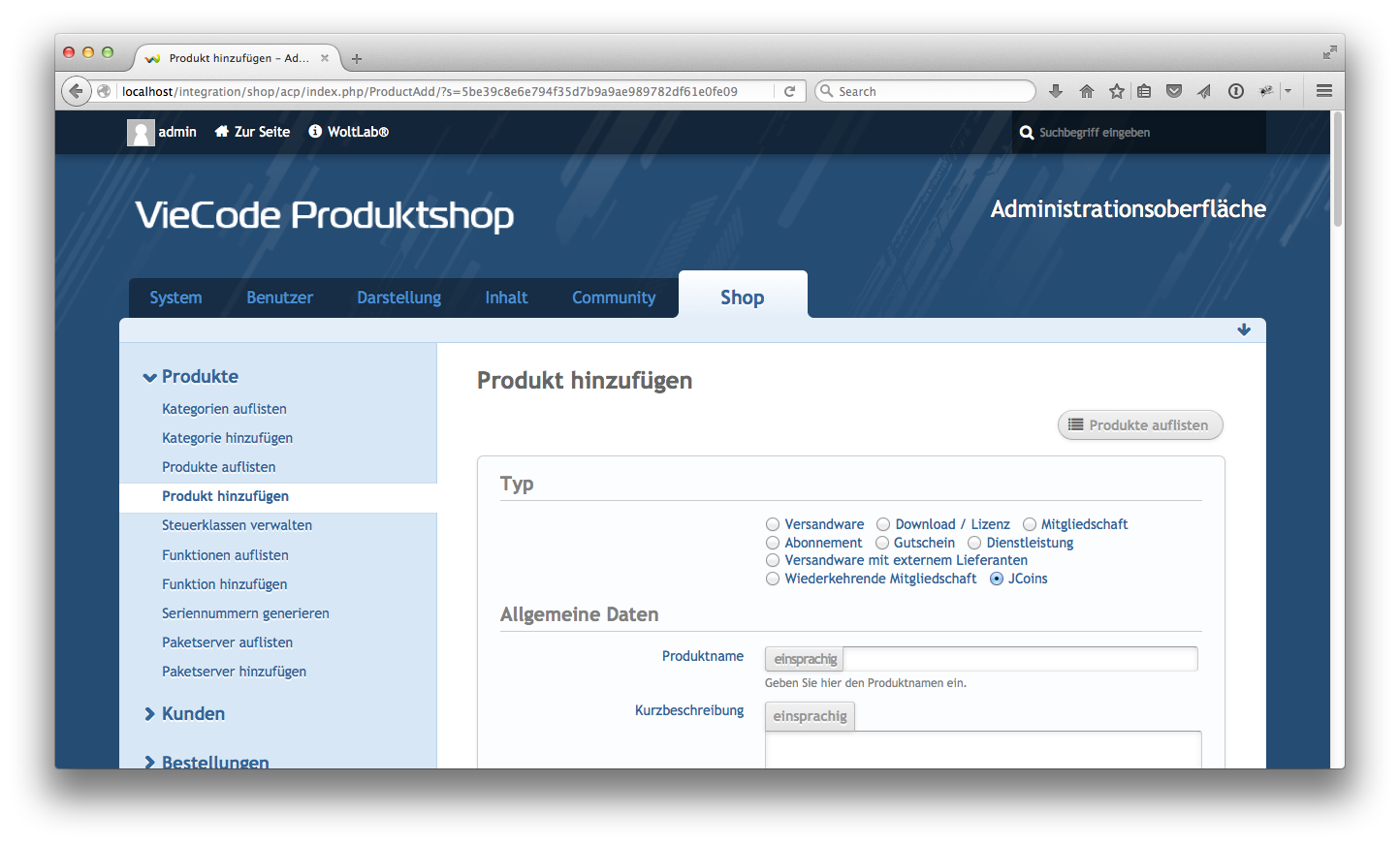Click the blue down arrow below the tabs

(1244, 330)
